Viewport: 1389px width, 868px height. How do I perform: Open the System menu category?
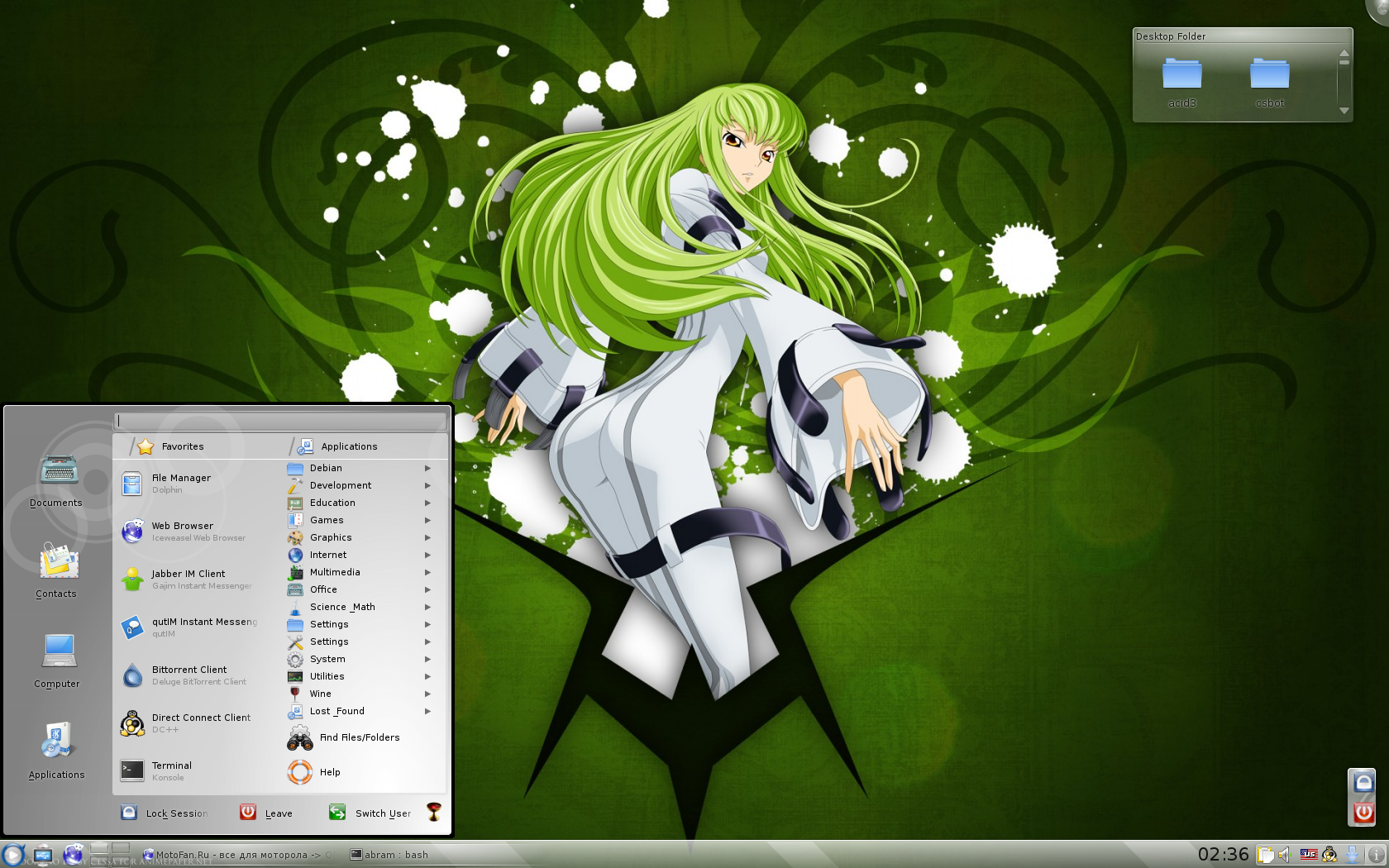(x=360, y=659)
